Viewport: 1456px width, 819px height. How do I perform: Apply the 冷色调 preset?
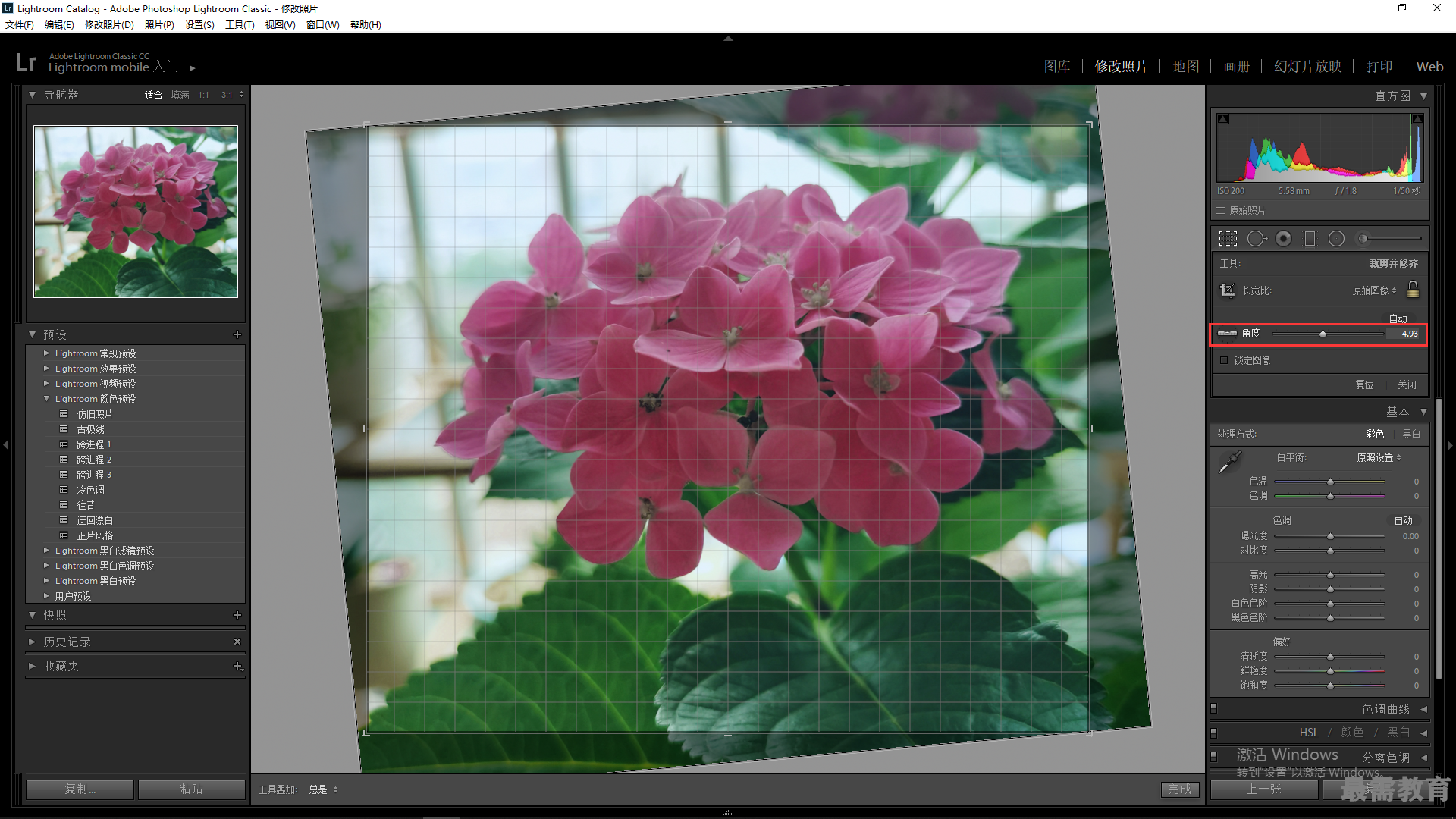click(x=90, y=490)
